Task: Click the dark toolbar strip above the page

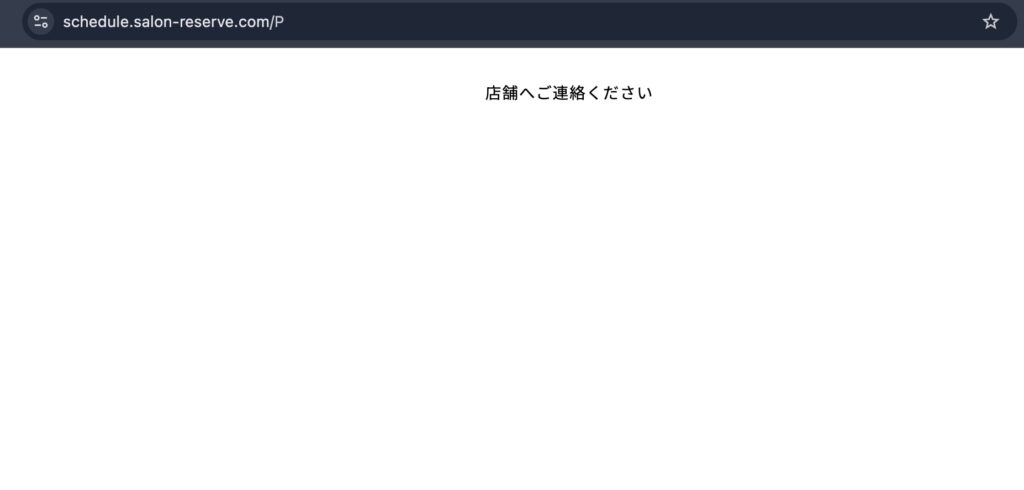Action: click(512, 44)
